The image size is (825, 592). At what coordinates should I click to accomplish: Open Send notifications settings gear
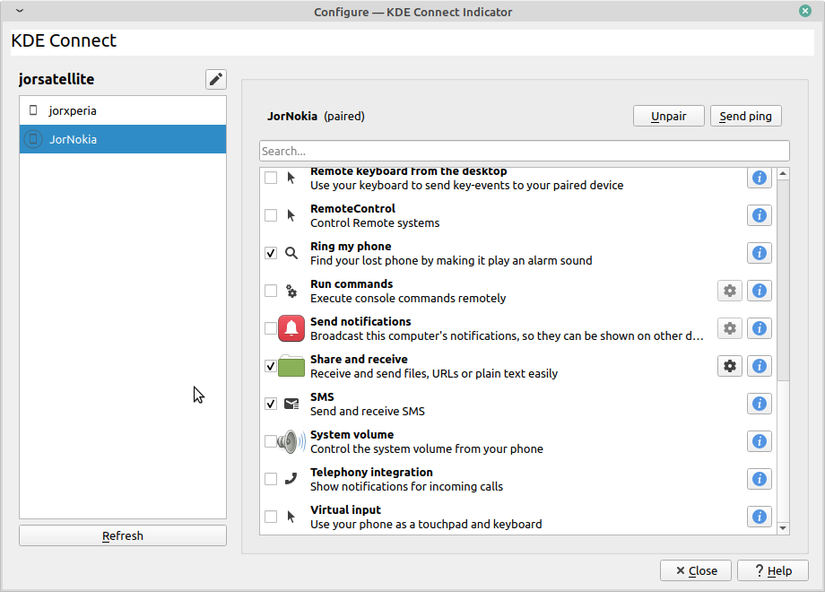730,328
